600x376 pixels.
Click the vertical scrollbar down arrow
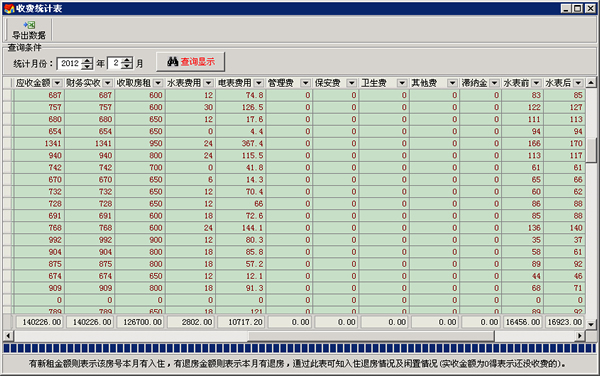pos(591,324)
